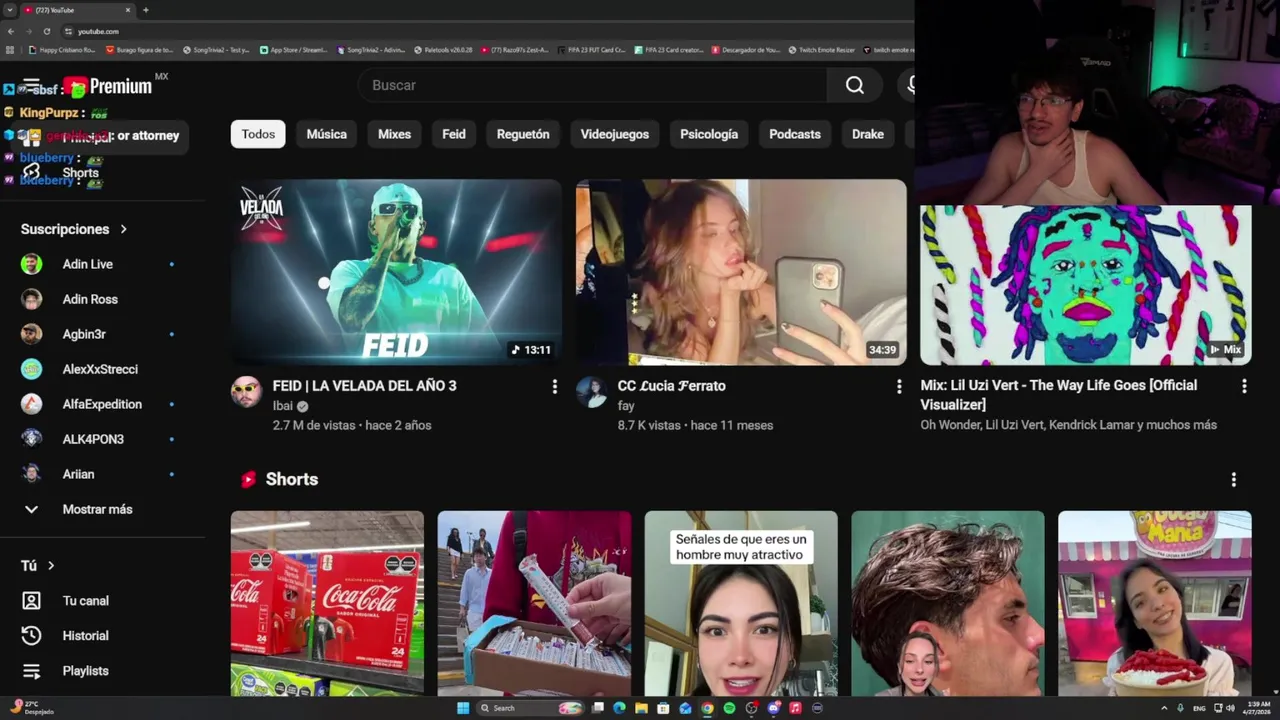
Task: Show hidden system tray icons
Action: pos(1164,708)
